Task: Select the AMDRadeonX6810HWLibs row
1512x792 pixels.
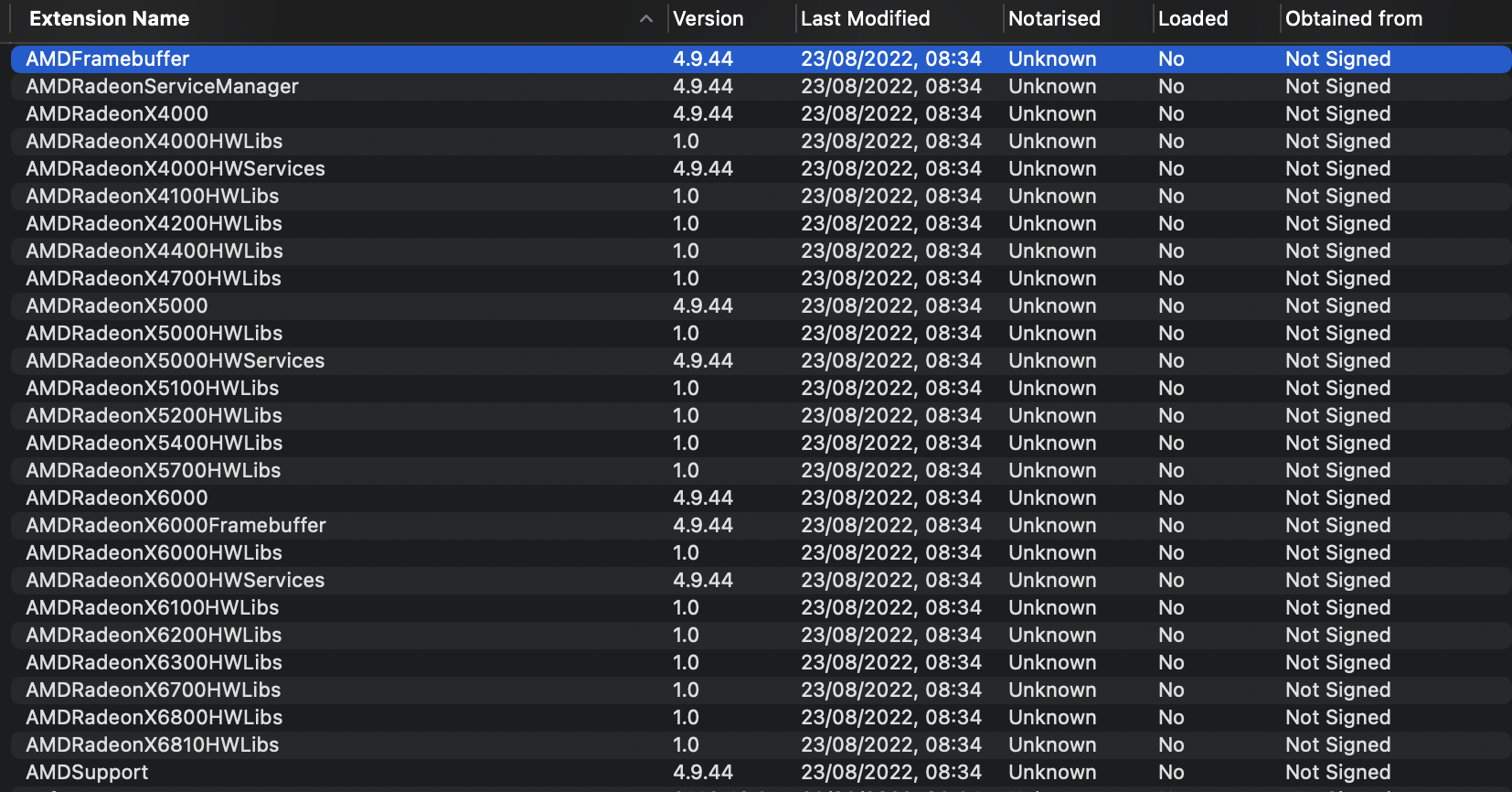Action: 761,744
